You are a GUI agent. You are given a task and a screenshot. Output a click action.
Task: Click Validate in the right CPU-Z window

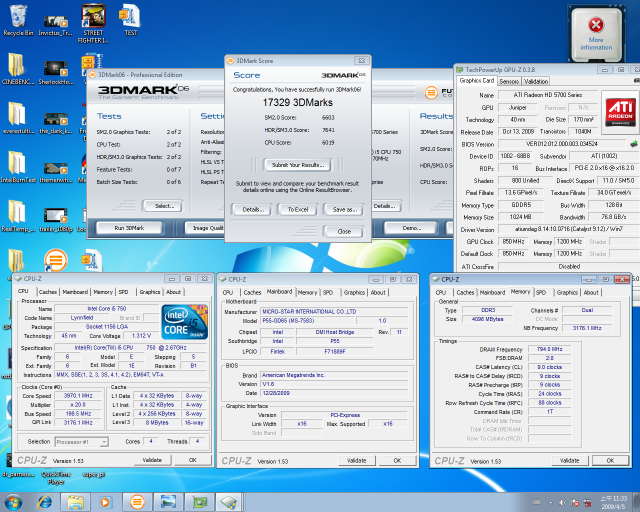(569, 461)
